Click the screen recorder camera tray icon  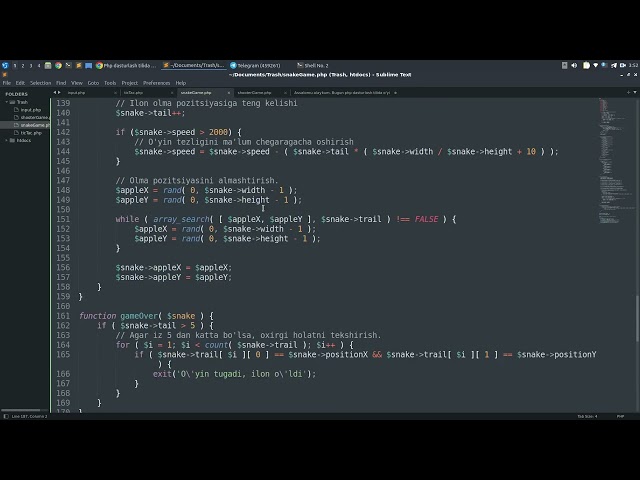pyautogui.click(x=623, y=65)
